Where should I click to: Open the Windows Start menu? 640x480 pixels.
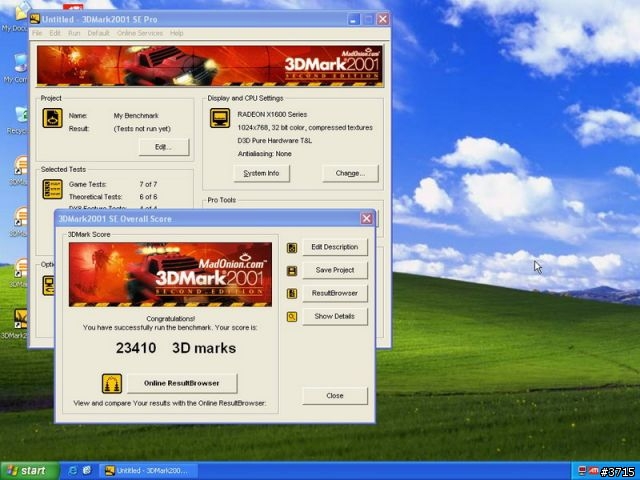point(29,471)
